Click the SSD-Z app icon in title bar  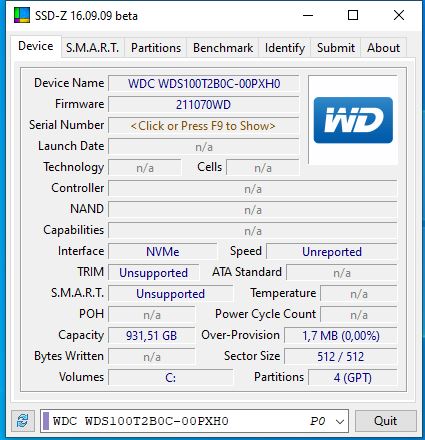(22, 15)
